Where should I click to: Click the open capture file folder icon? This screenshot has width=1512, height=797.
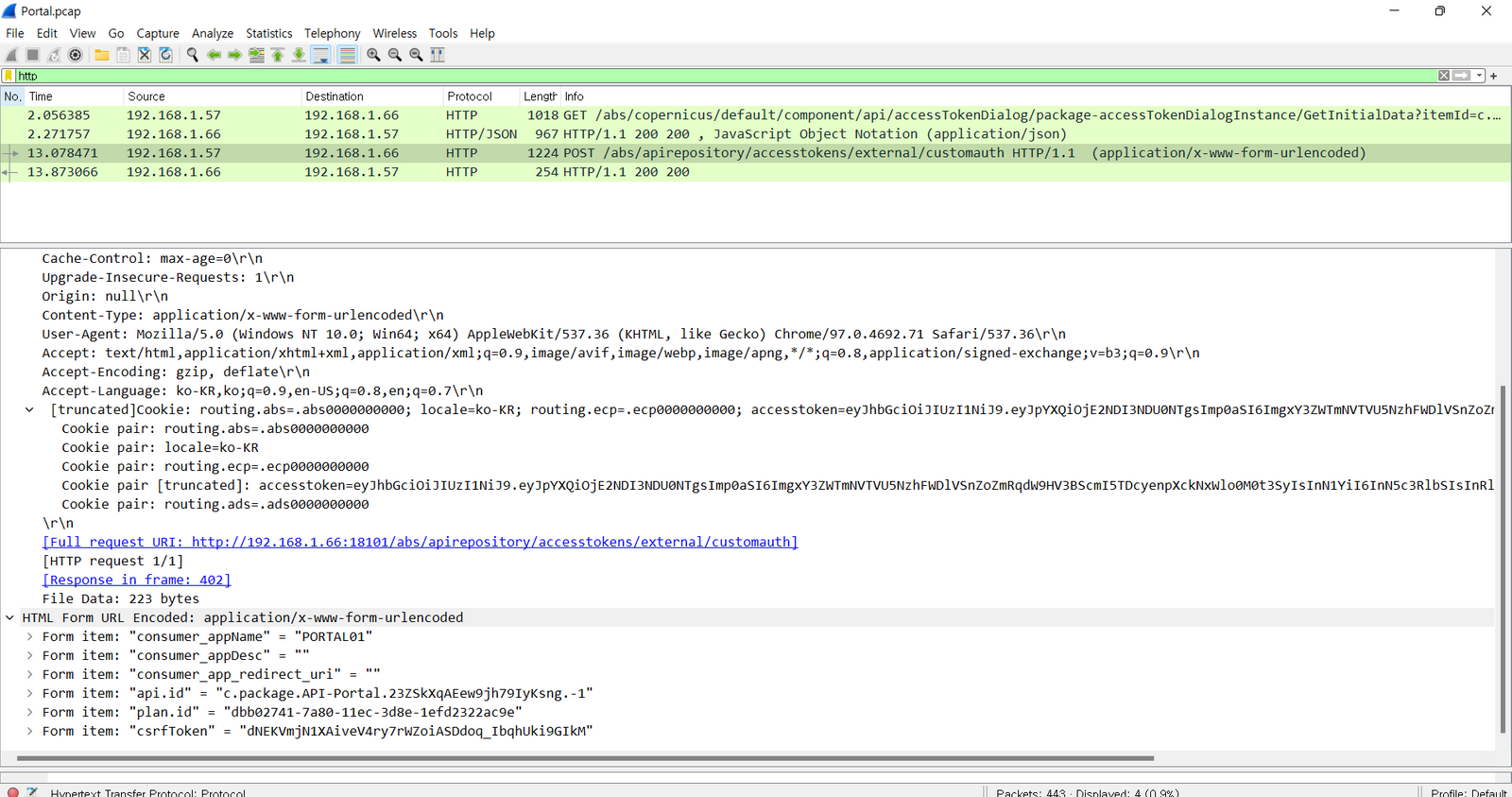pos(101,55)
